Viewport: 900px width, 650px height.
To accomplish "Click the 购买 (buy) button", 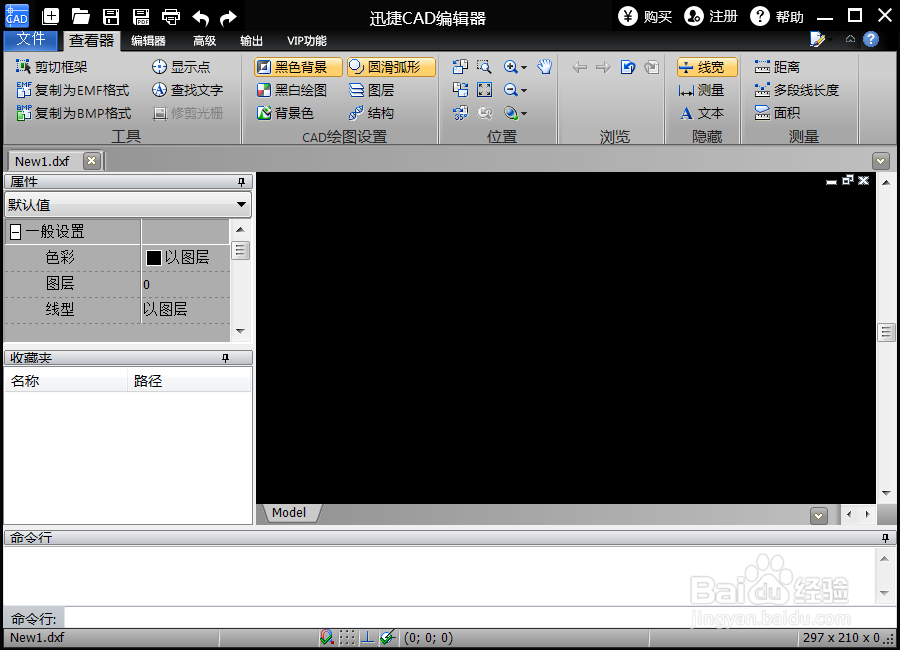I will pyautogui.click(x=645, y=16).
